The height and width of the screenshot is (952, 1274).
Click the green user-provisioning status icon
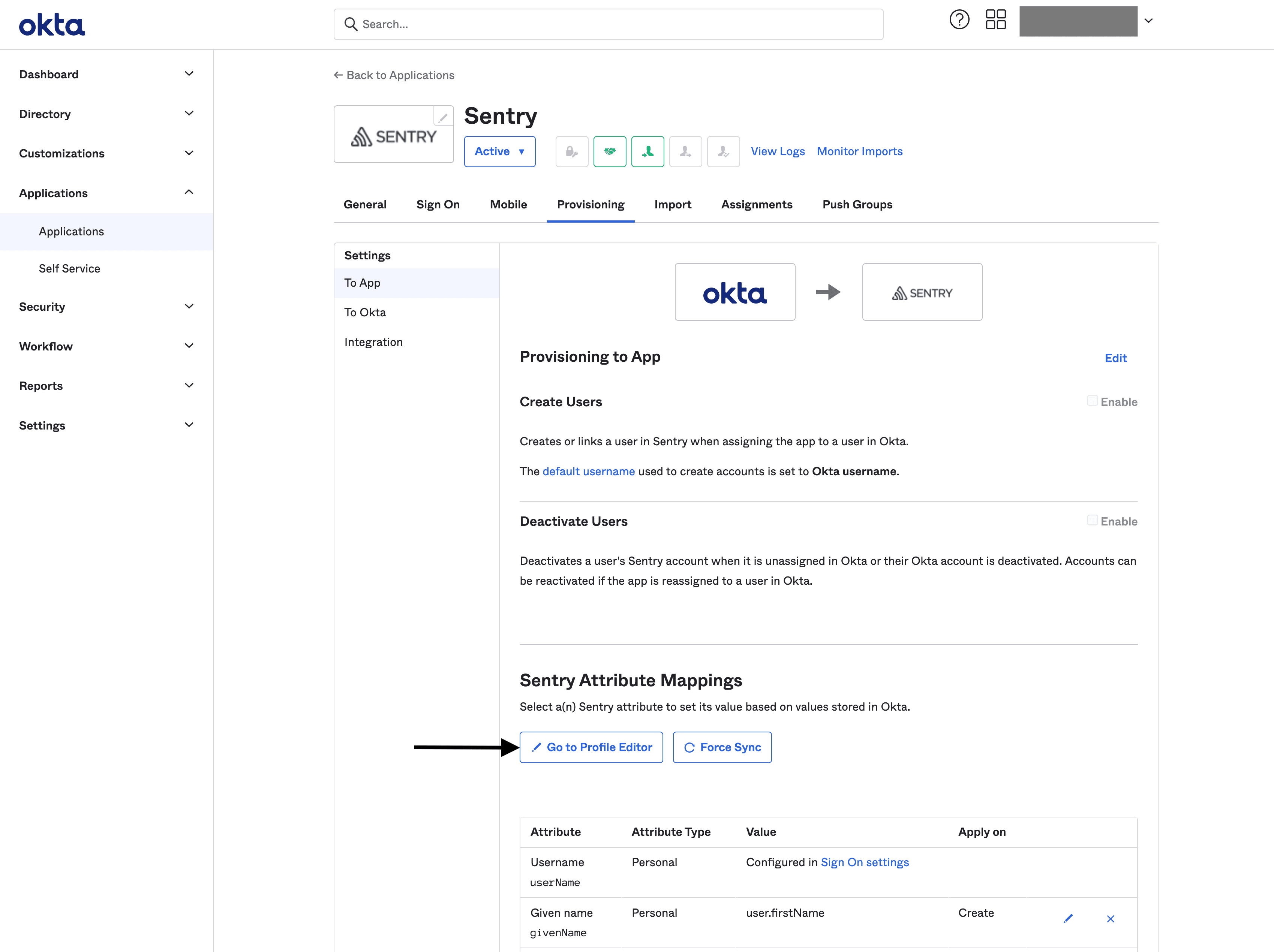point(647,151)
